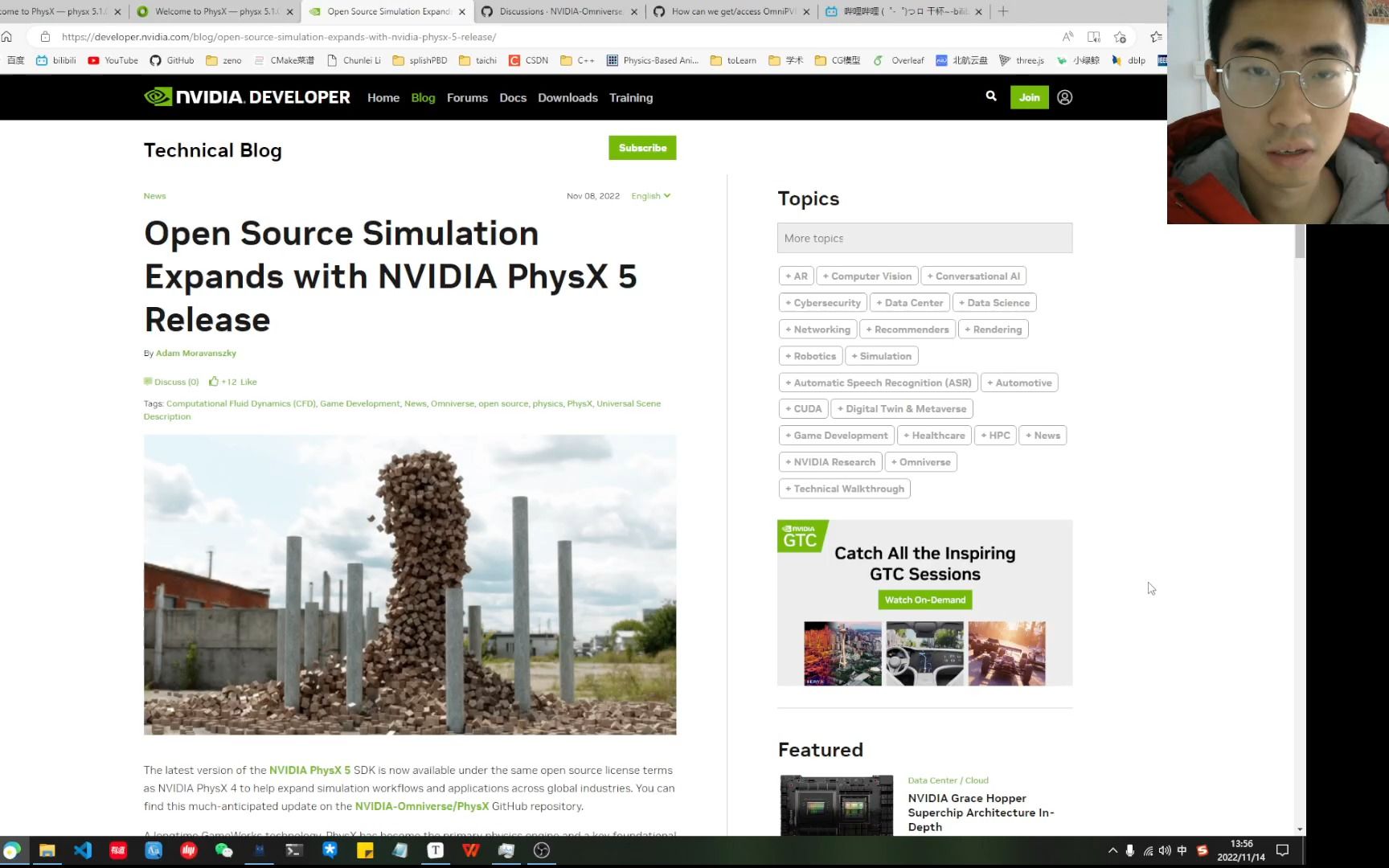The image size is (1389, 868).
Task: Select the Simulation topic tag
Action: [x=882, y=356]
